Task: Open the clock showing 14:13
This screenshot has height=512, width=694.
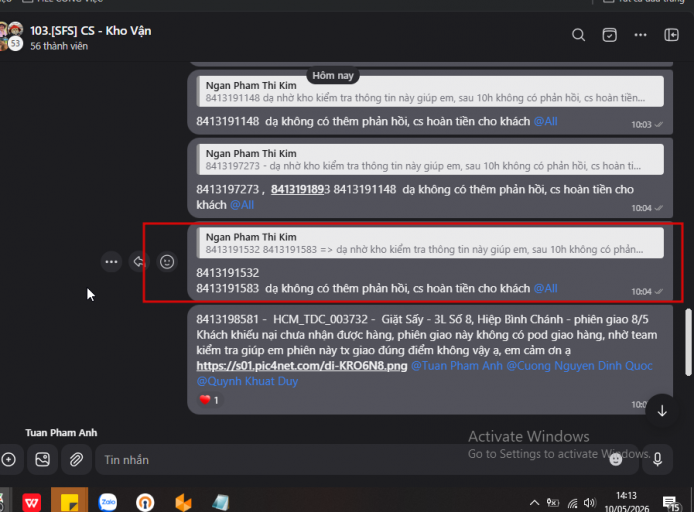Action: click(626, 502)
